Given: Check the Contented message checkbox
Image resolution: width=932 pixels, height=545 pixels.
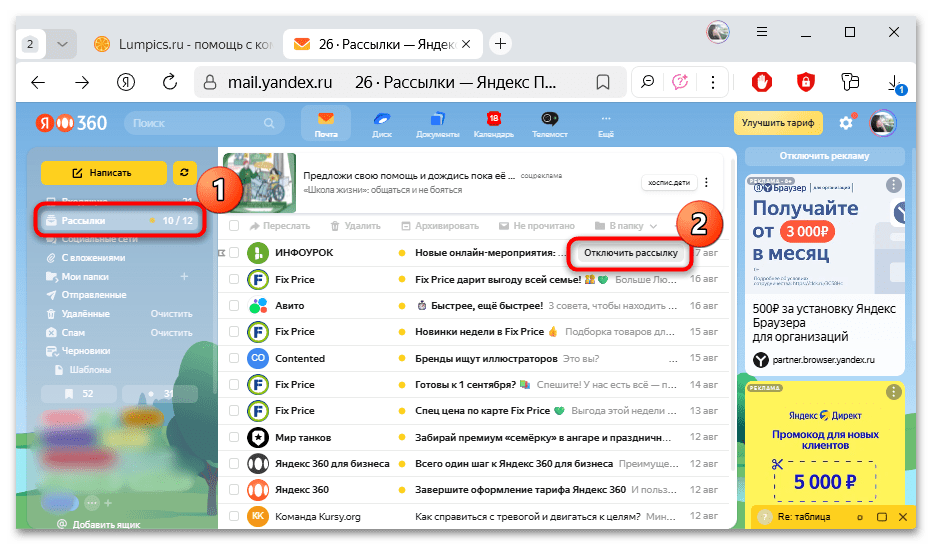Looking at the screenshot, I should [234, 358].
